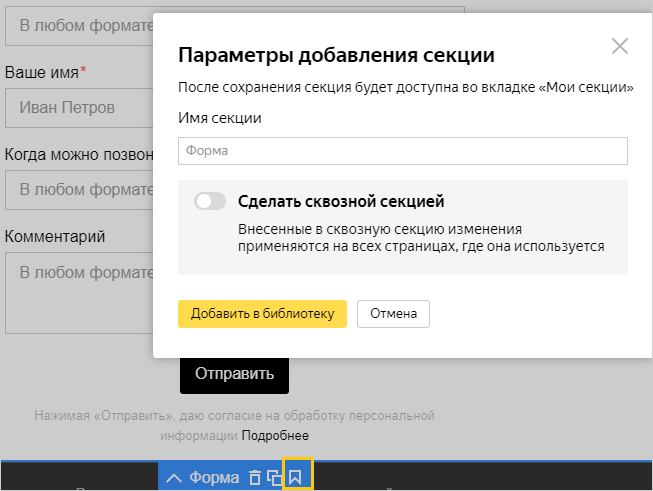Collapse section toolbar with the up chevron
Screen dimensions: 653x491
point(174,477)
